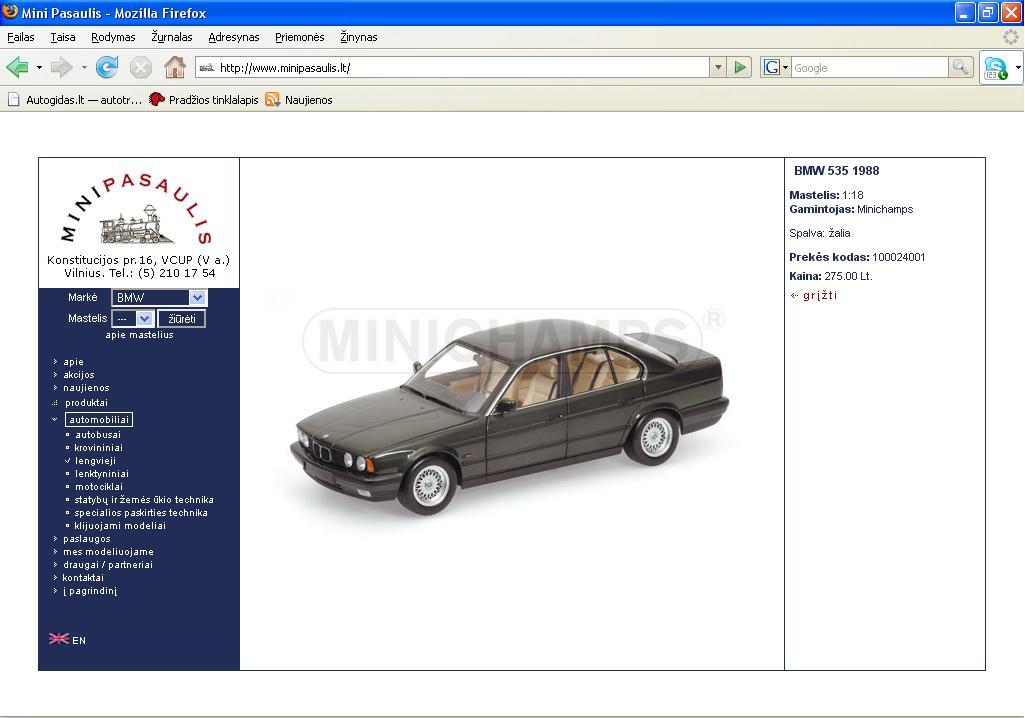Open the akcijos sidebar link
This screenshot has height=718, width=1025.
pos(78,375)
